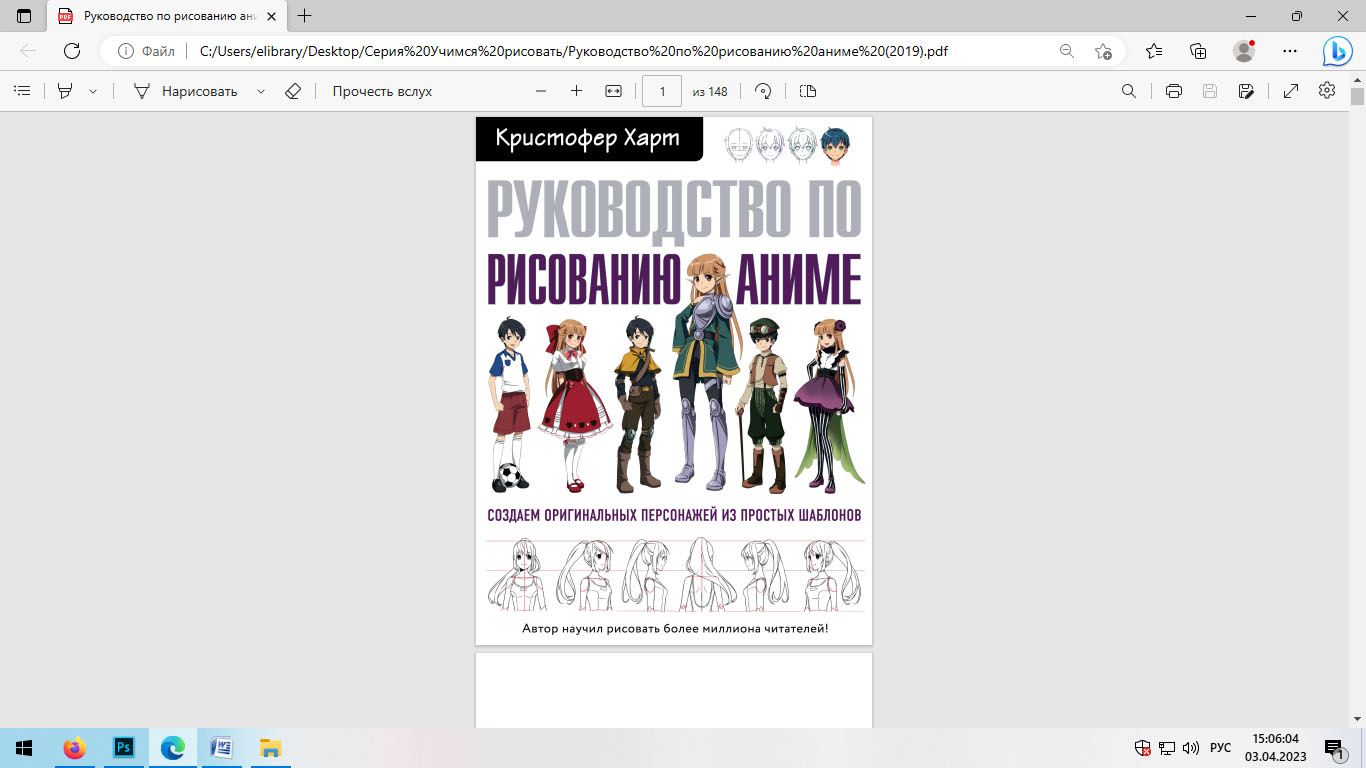
Task: Zoom out with the minus button
Action: click(541, 91)
